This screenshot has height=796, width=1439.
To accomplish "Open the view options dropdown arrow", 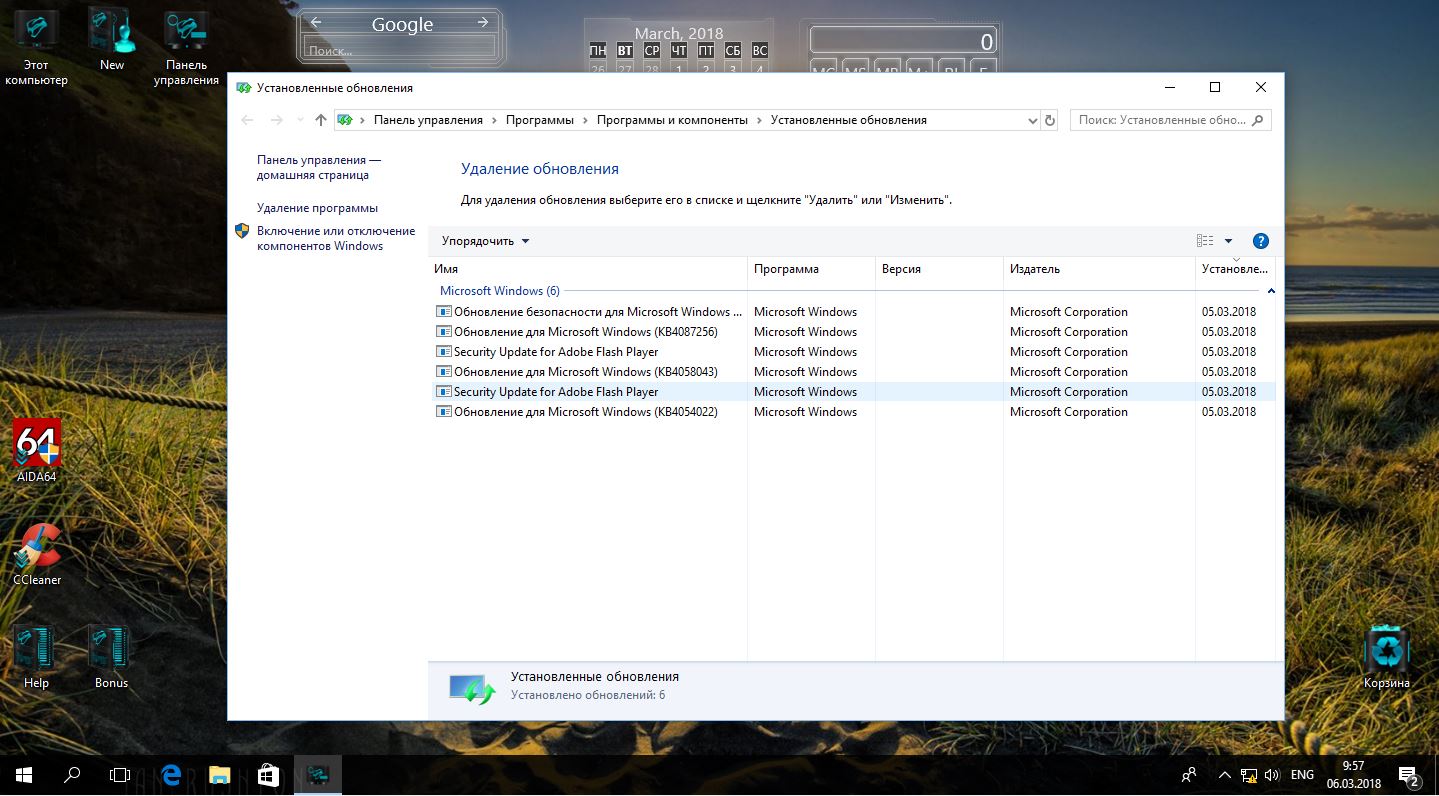I will tap(1228, 241).
